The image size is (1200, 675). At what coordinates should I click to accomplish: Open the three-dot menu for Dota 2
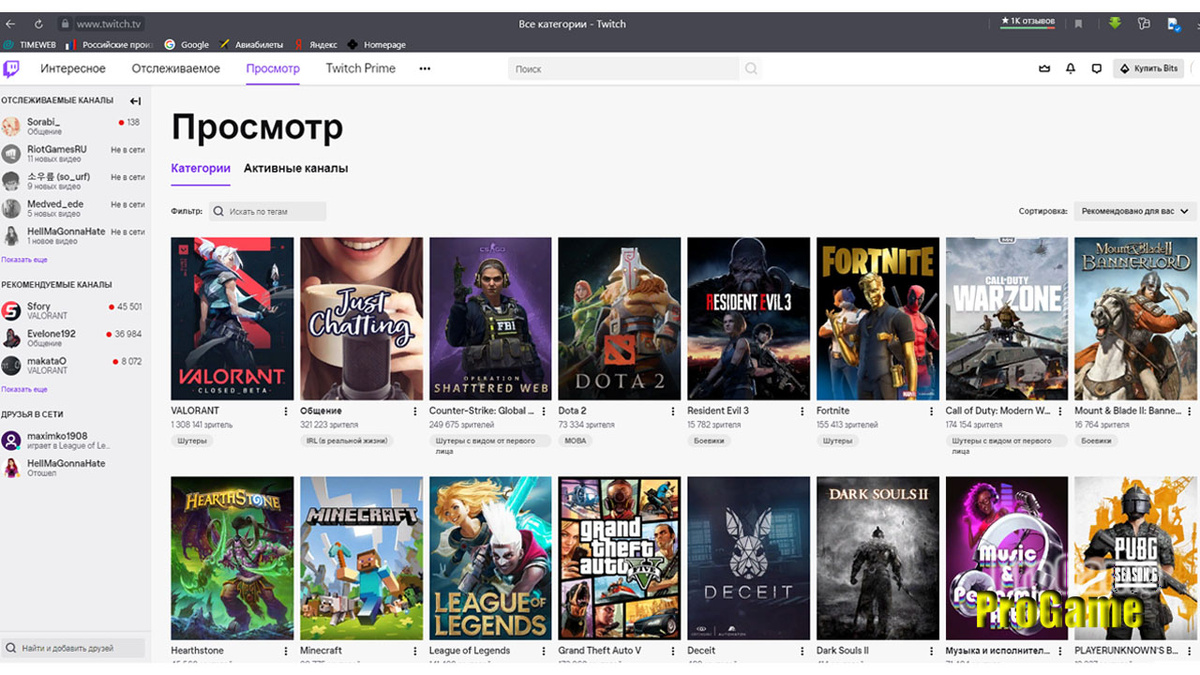(x=673, y=411)
